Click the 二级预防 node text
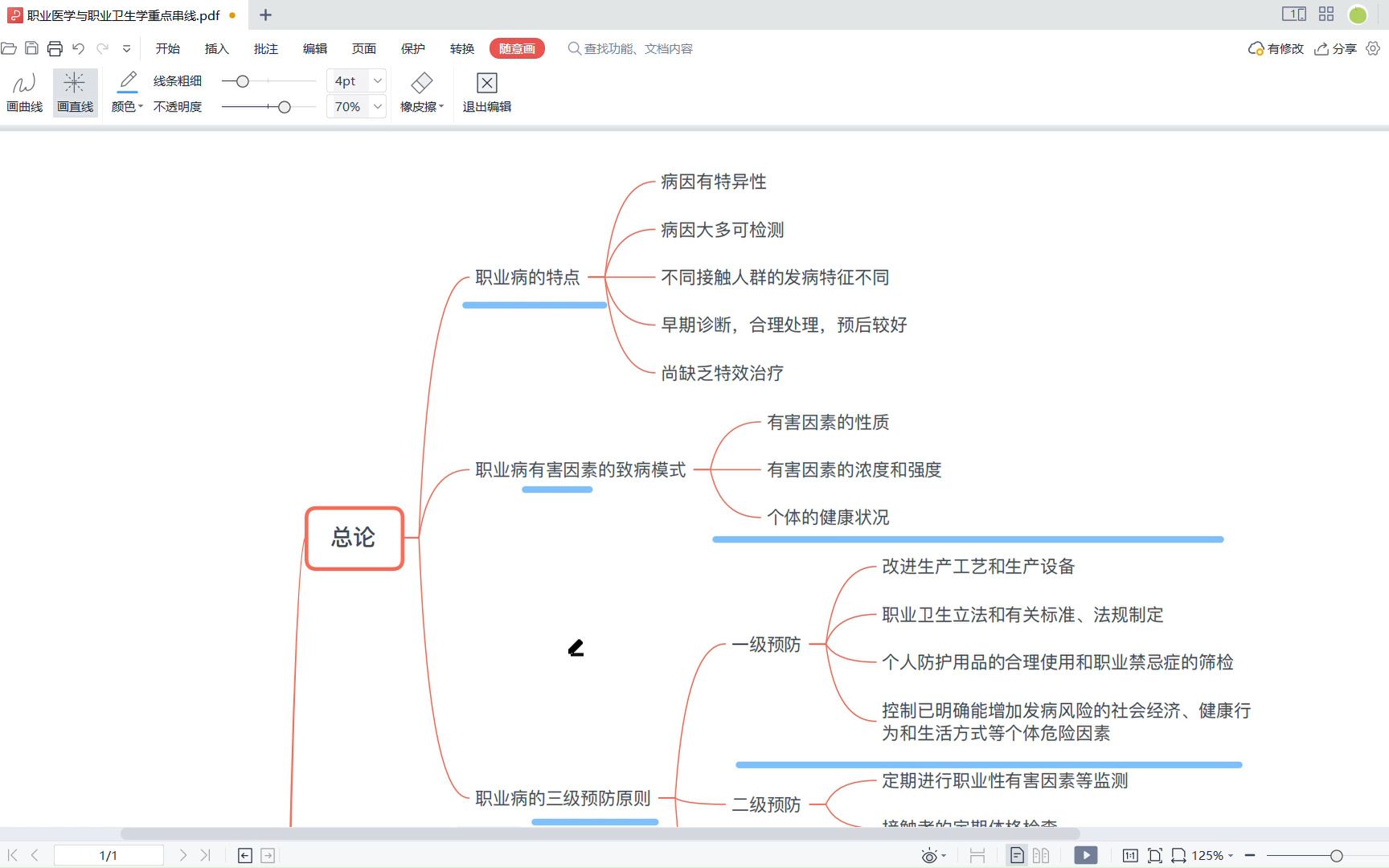Image resolution: width=1389 pixels, height=868 pixels. coord(766,805)
